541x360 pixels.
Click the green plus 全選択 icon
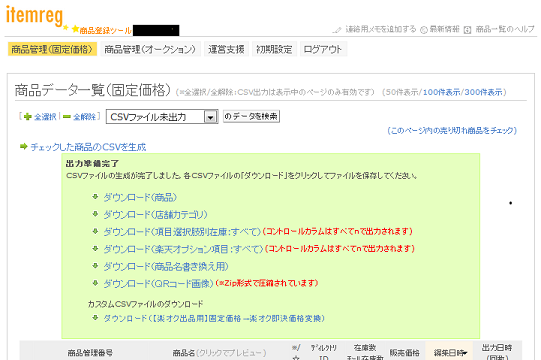28,117
